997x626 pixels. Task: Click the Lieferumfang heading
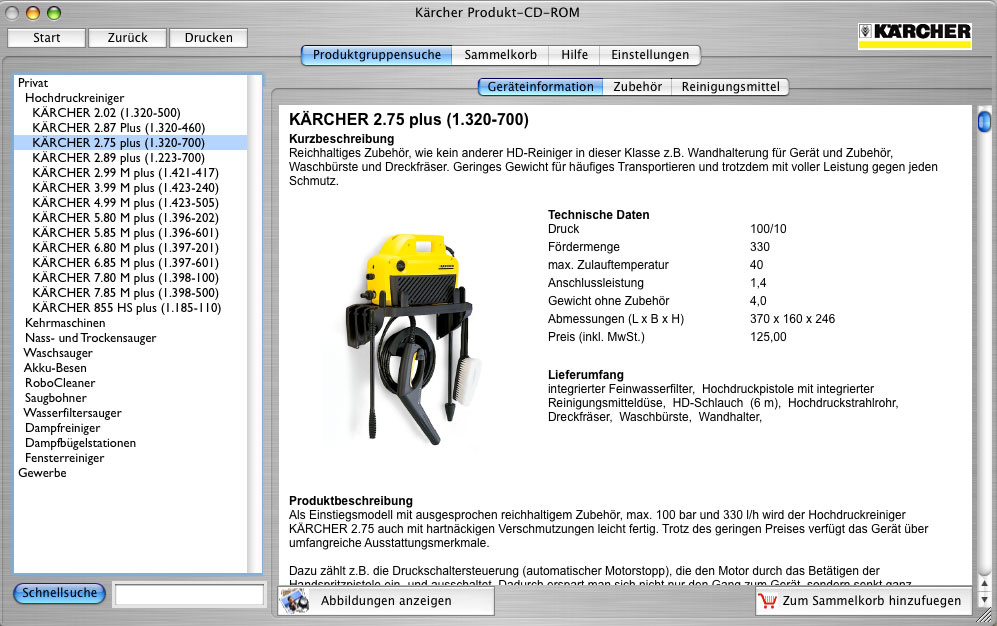[586, 375]
